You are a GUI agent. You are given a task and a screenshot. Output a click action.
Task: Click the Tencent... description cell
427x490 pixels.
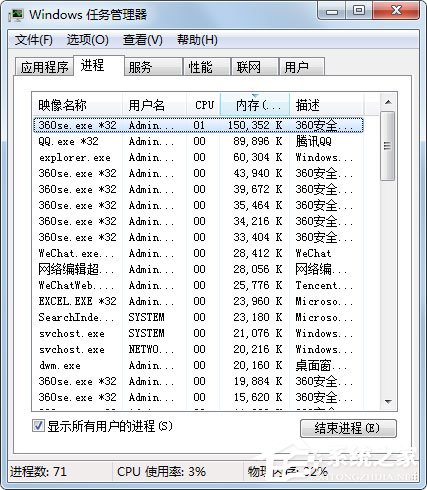click(324, 285)
